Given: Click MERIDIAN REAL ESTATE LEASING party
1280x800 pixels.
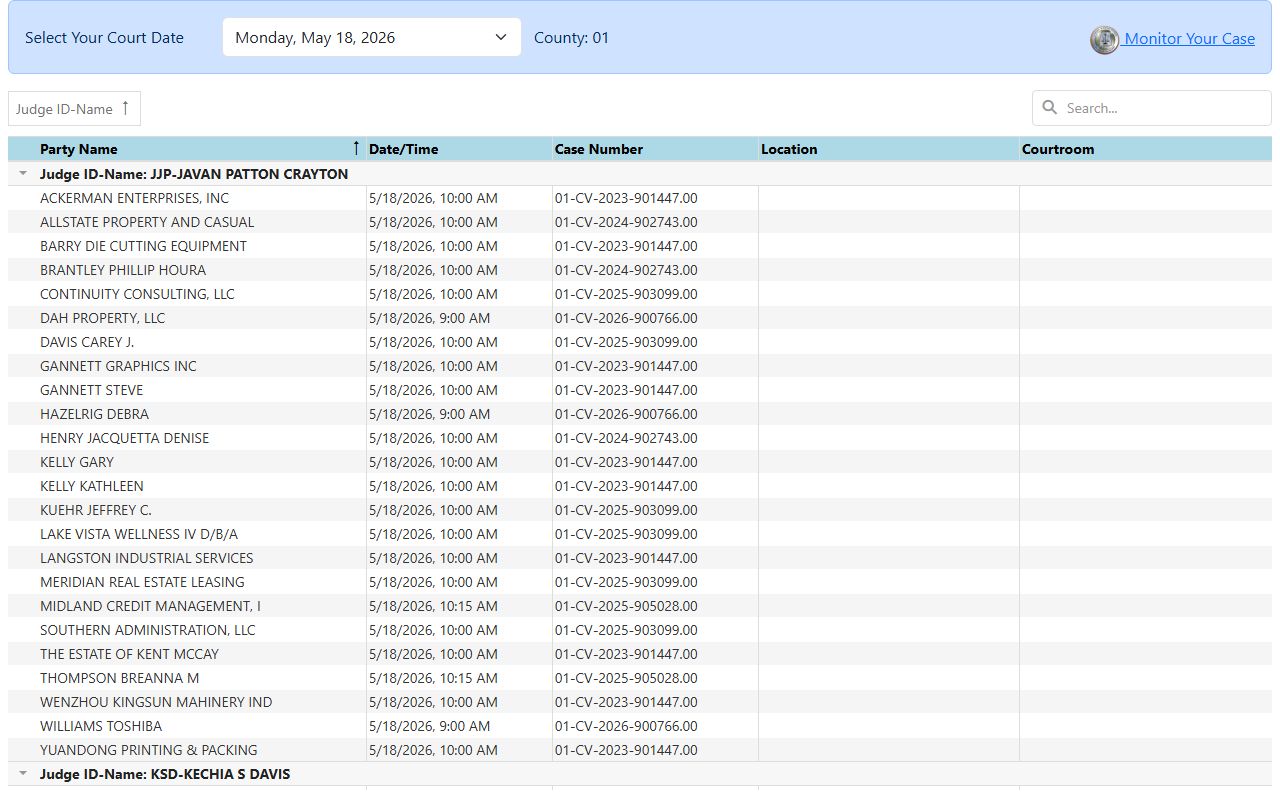Looking at the screenshot, I should 142,582.
